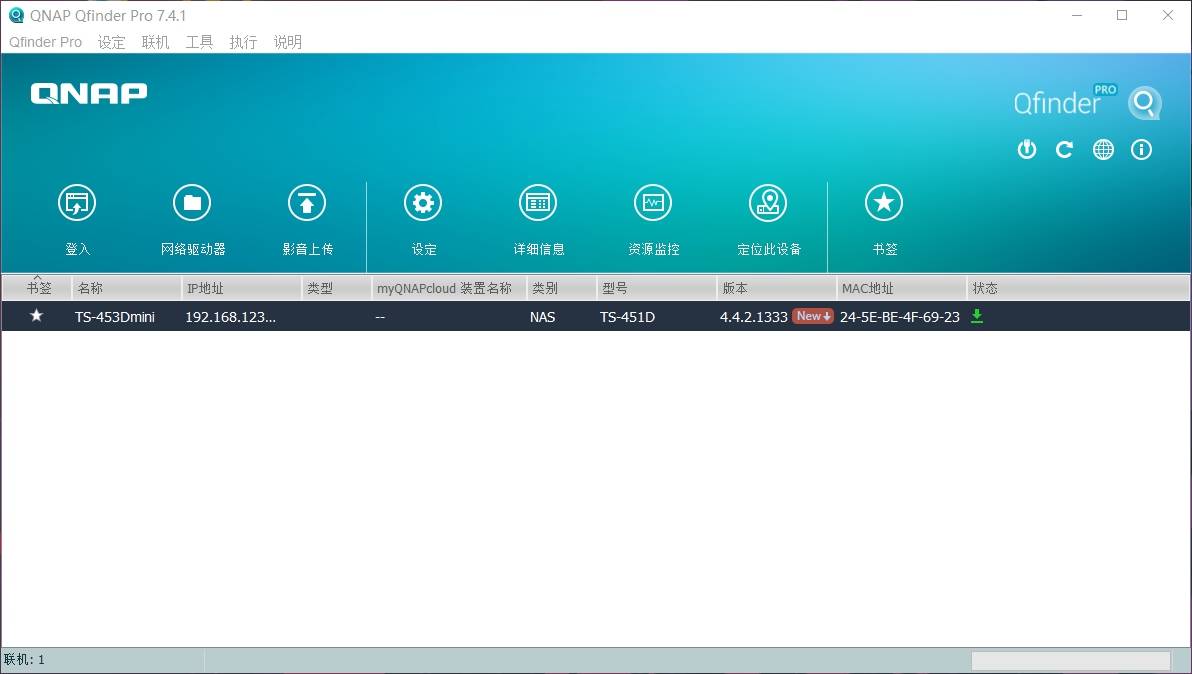
Task: Sort by the 类别 column header
Action: point(561,288)
